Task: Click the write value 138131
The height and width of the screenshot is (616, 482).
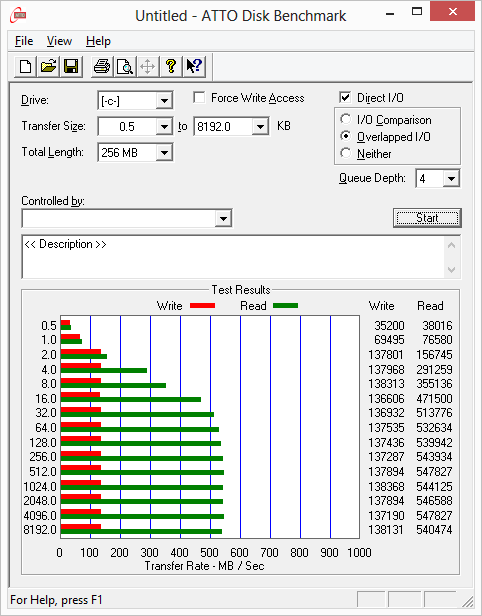Action: coord(386,530)
